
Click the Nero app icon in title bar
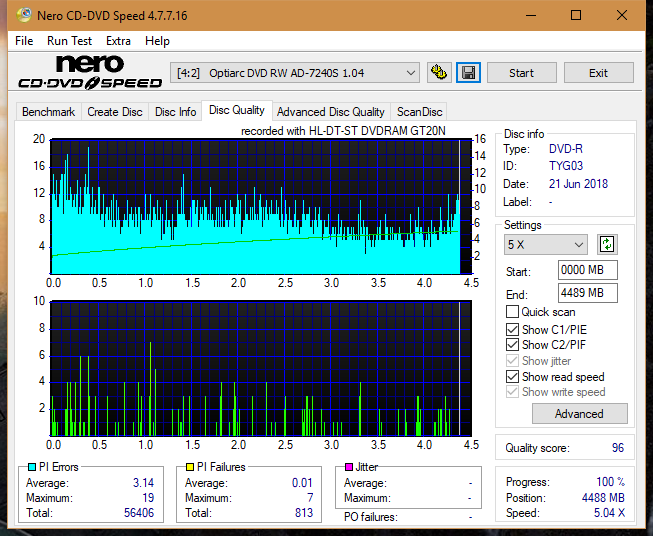(x=24, y=15)
